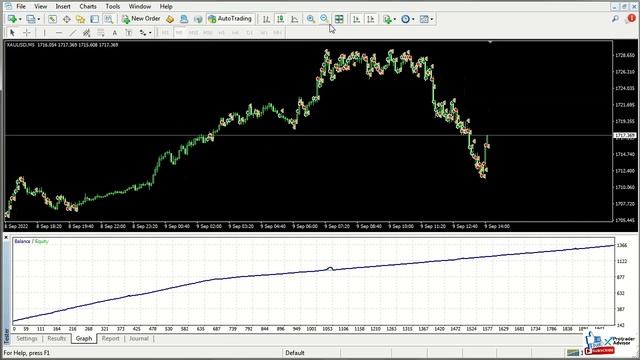
Task: Open the search magnifier at top right
Action: (x=615, y=19)
